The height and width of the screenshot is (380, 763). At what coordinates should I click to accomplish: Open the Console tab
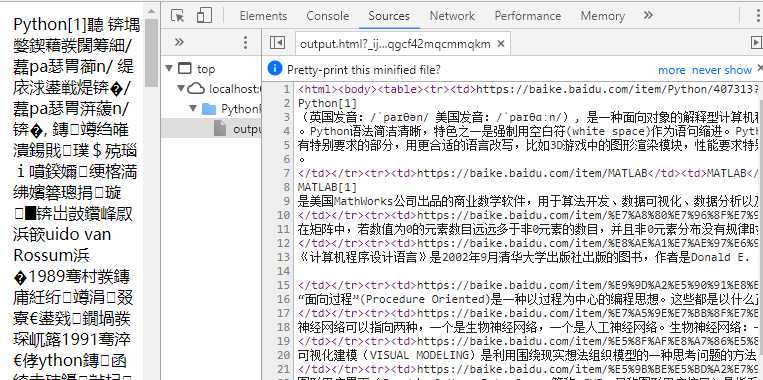pos(327,16)
